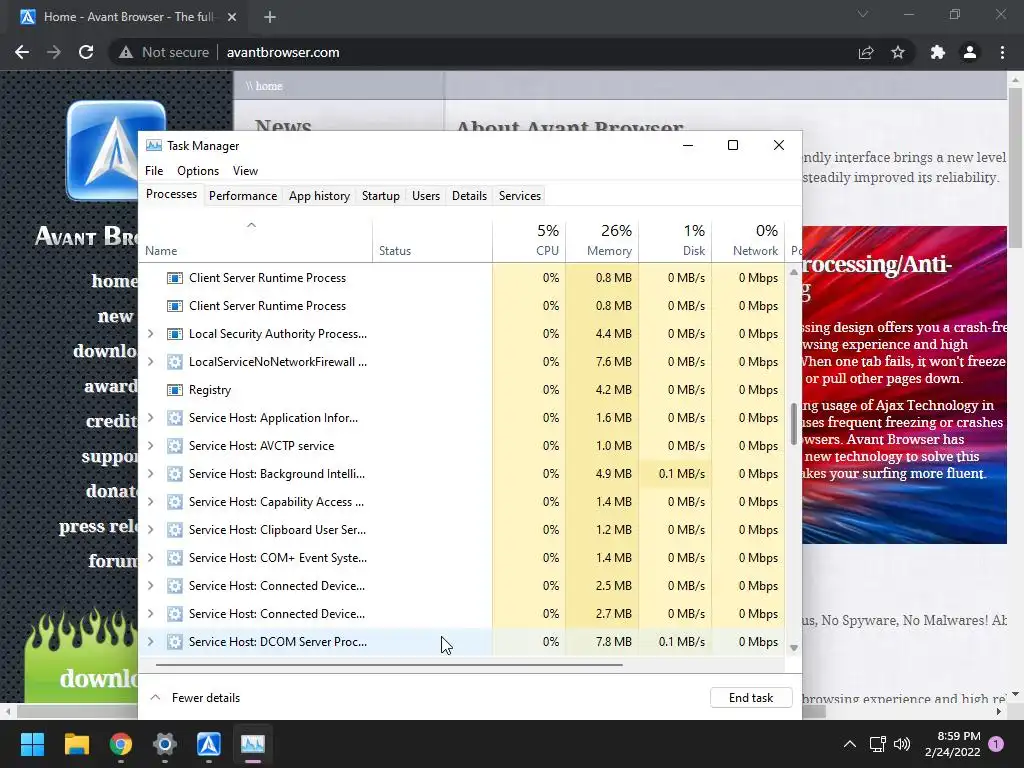Open the notification badge in the tray
Viewport: 1024px width, 768px height.
click(996, 744)
